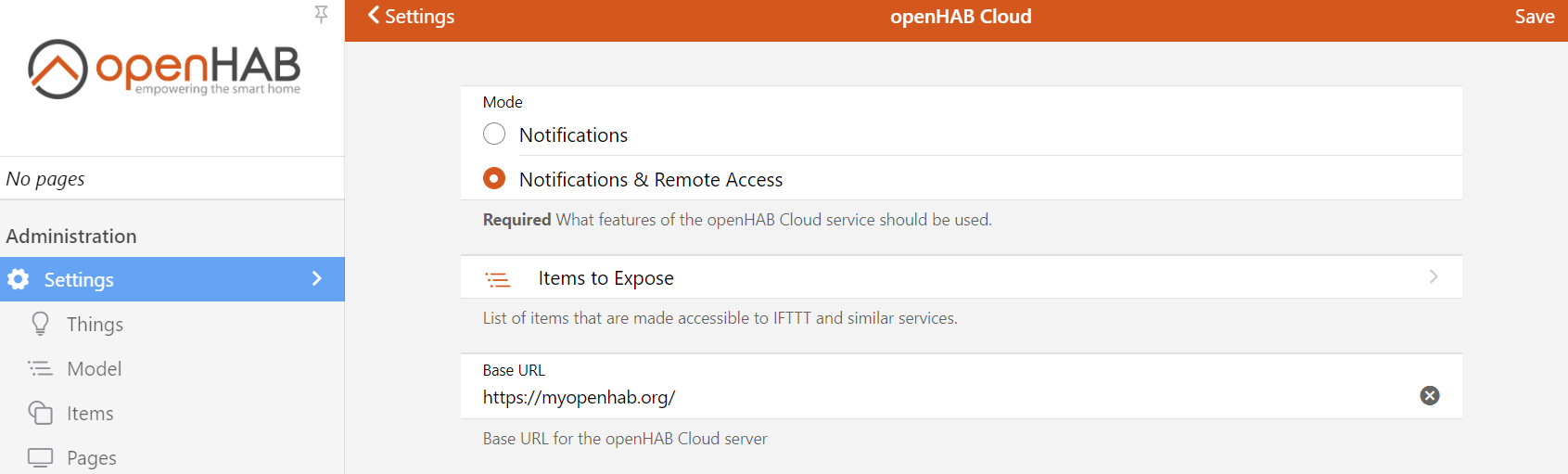Click the Items stacked-squares icon

click(40, 413)
